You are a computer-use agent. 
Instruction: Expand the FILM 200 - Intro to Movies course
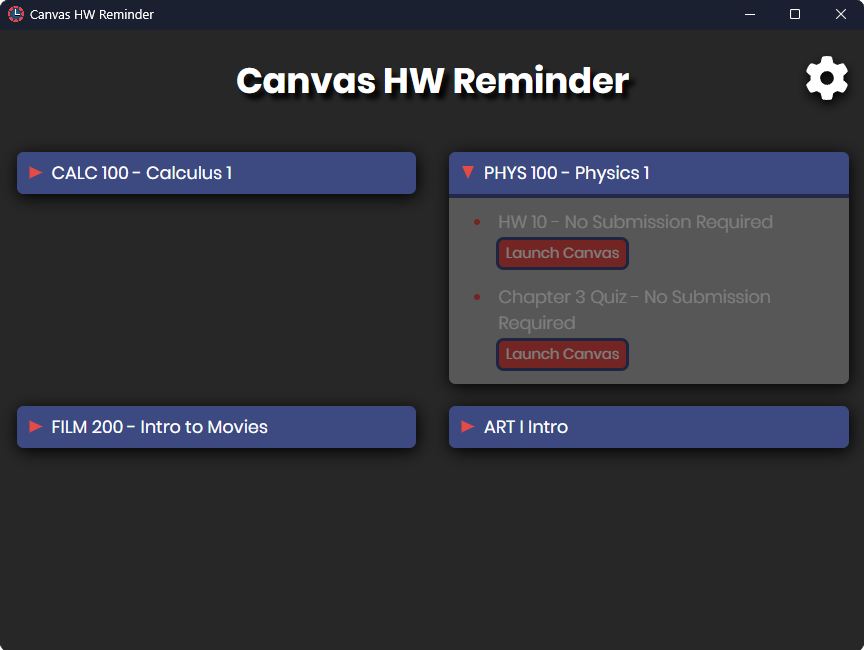(159, 427)
